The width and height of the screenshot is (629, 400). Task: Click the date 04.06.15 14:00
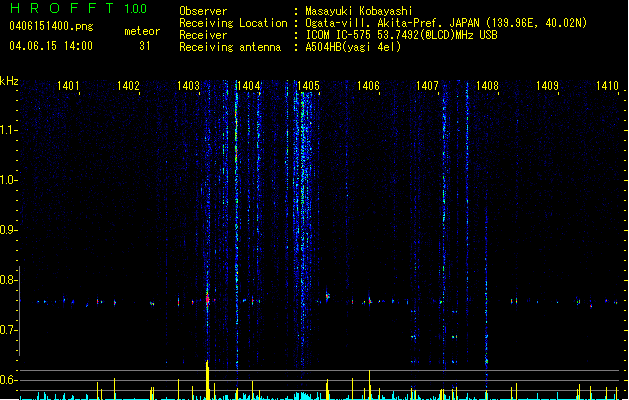tap(51, 46)
